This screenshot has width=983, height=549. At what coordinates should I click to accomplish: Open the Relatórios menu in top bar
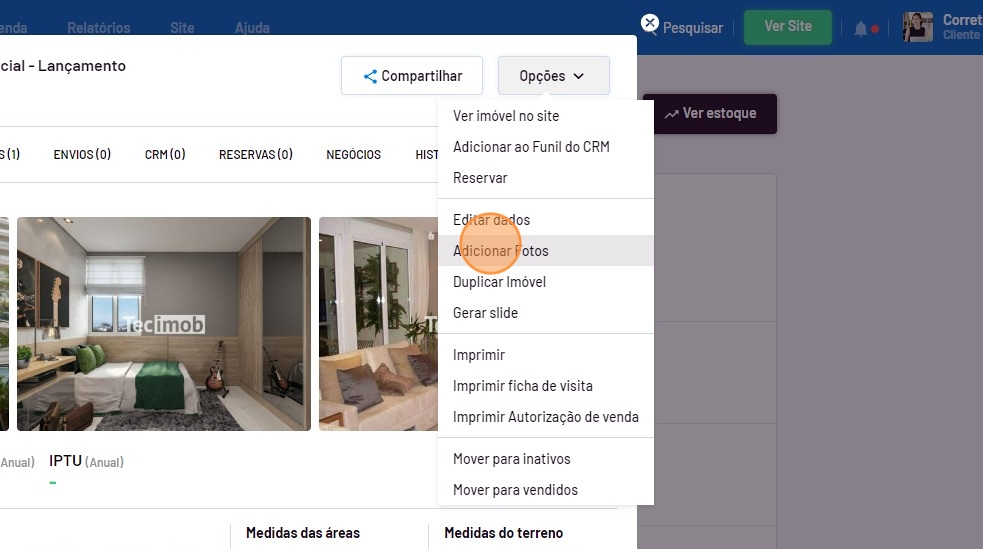click(x=98, y=28)
